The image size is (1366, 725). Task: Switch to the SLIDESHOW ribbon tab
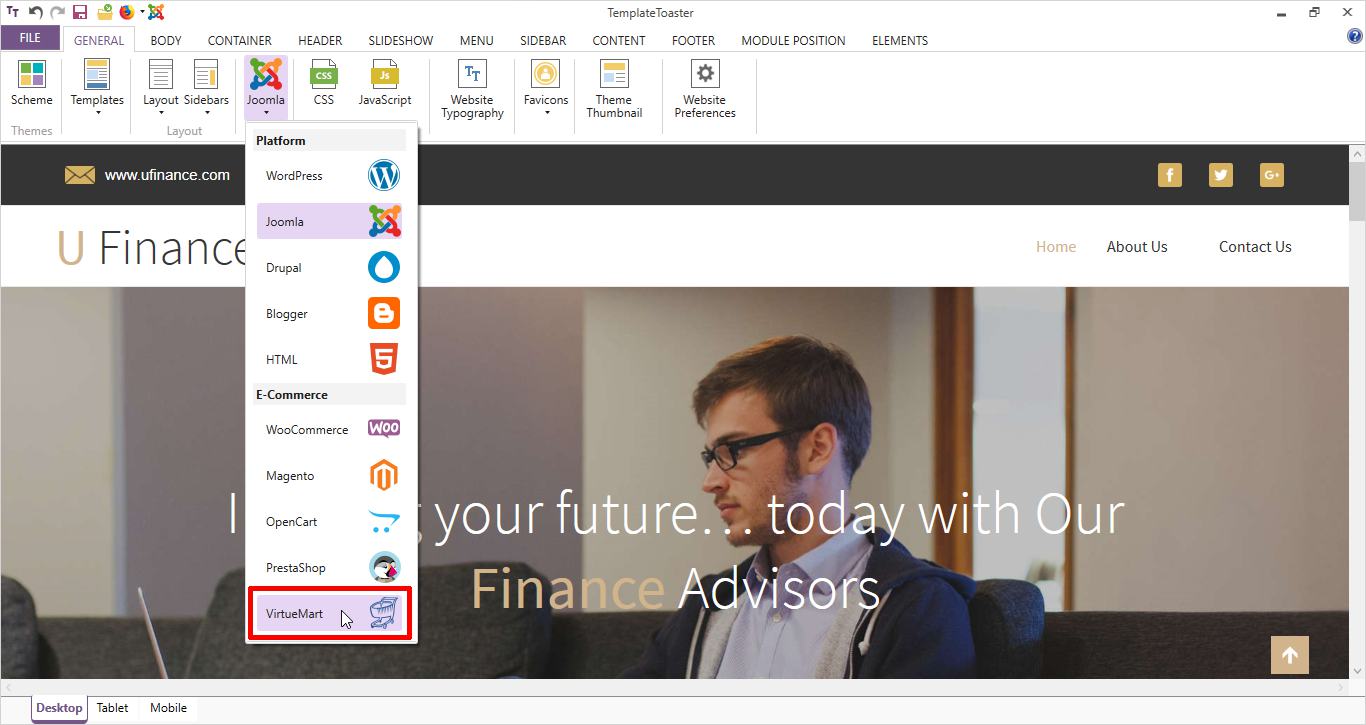pos(400,41)
